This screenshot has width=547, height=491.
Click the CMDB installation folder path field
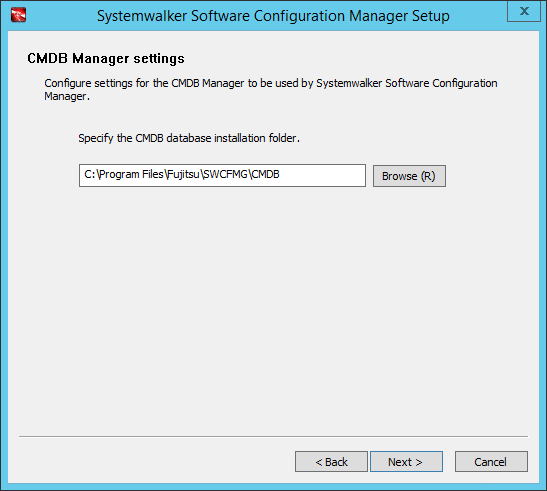[222, 176]
